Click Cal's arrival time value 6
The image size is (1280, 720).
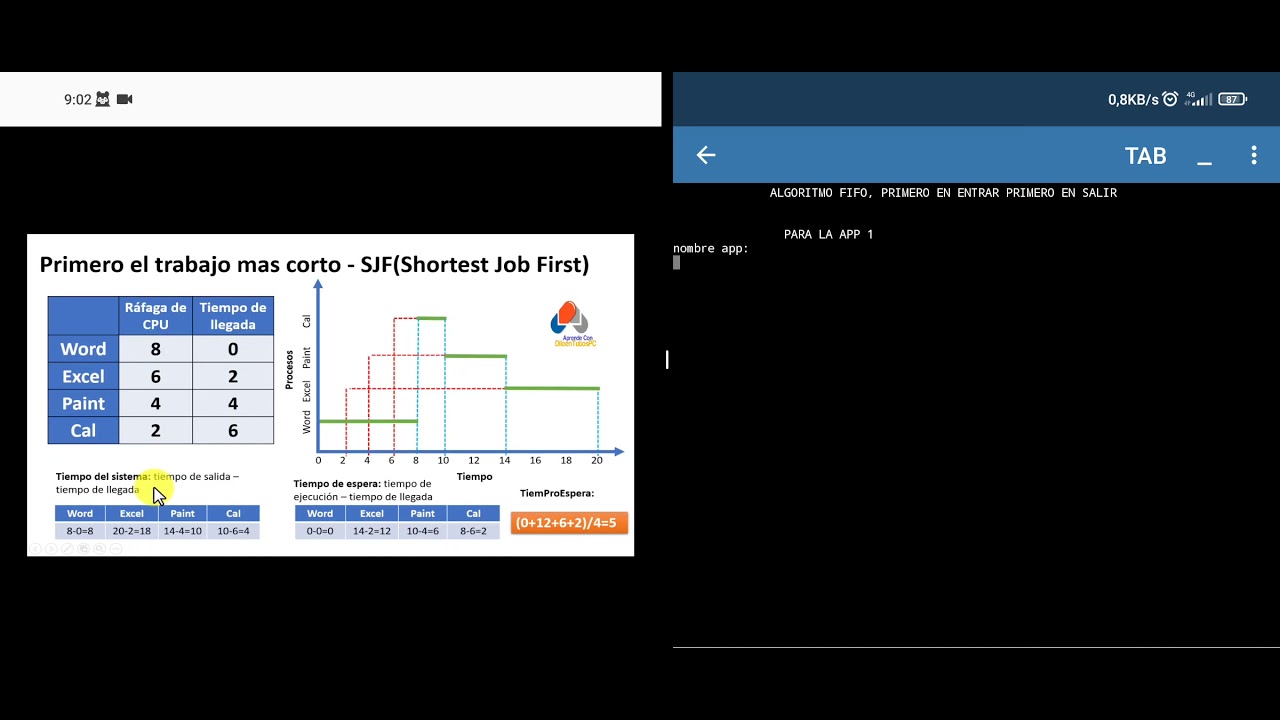coord(233,430)
